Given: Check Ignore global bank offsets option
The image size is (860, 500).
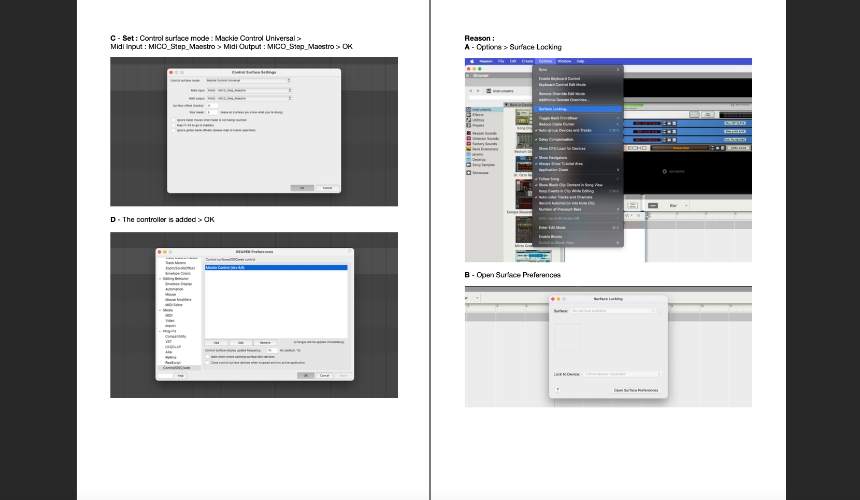Looking at the screenshot, I should 174,130.
